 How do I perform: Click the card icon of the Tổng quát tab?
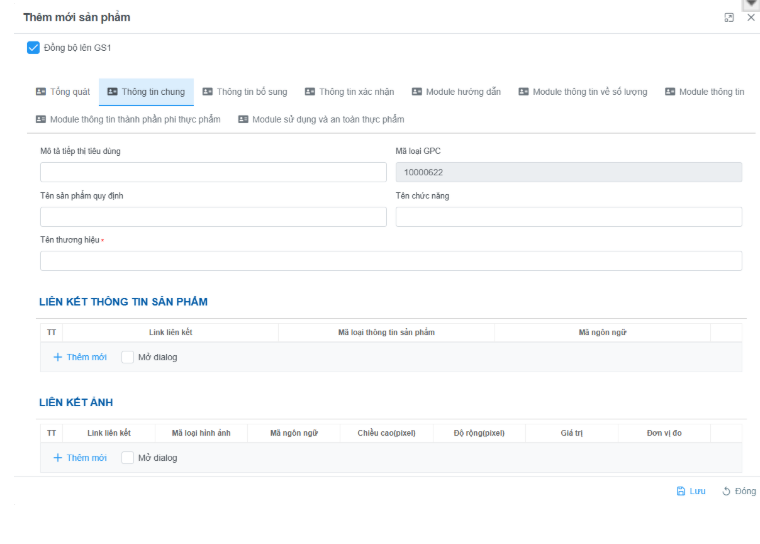coord(41,92)
